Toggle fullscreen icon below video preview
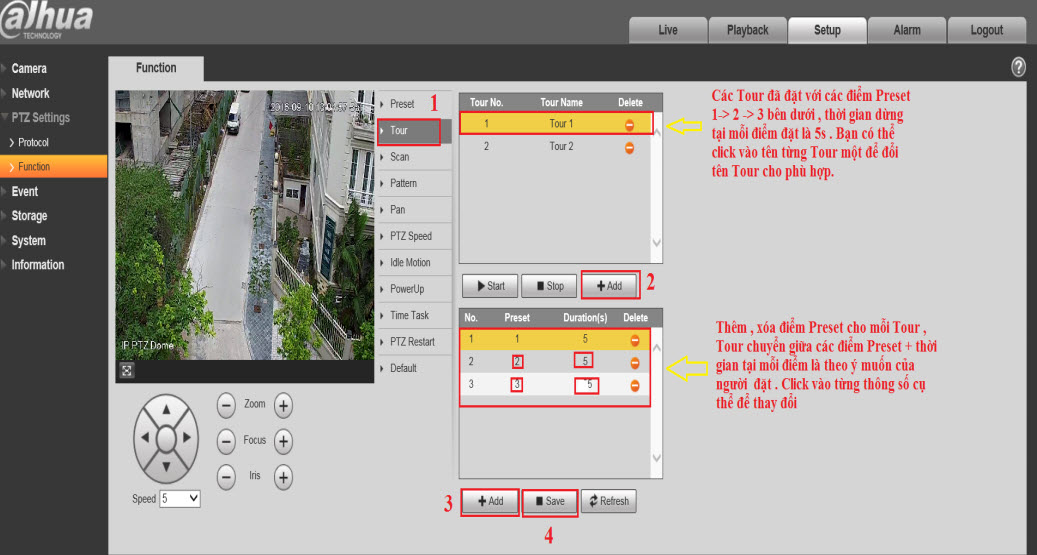1037x555 pixels. tap(127, 370)
